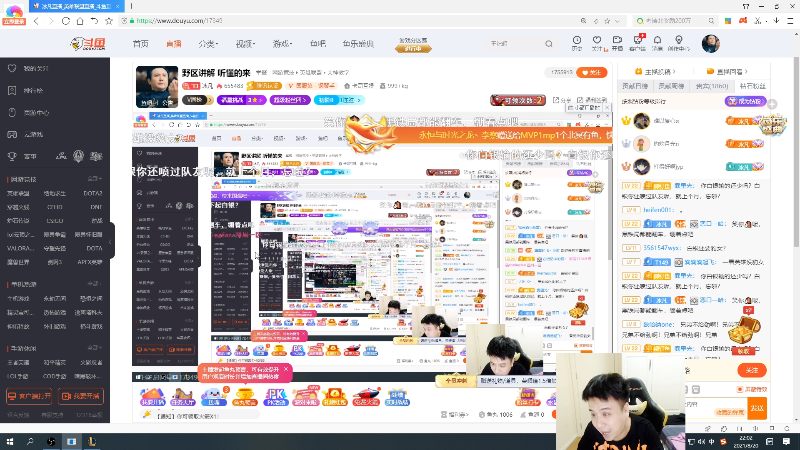This screenshot has height=450, width=800.
Task: Click the header search input field
Action: point(513,44)
